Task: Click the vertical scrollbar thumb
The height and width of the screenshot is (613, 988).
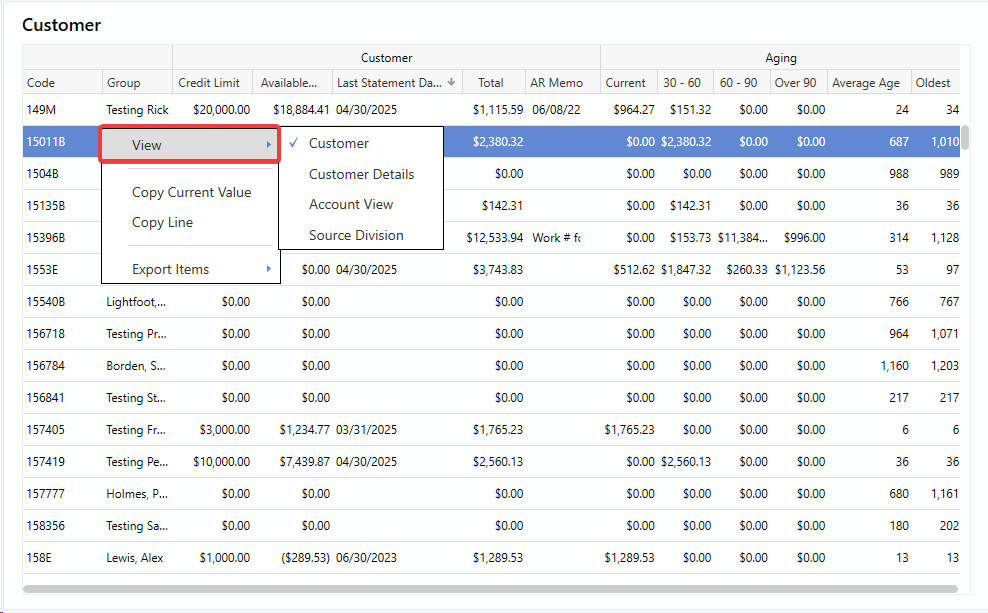Action: pos(965,137)
